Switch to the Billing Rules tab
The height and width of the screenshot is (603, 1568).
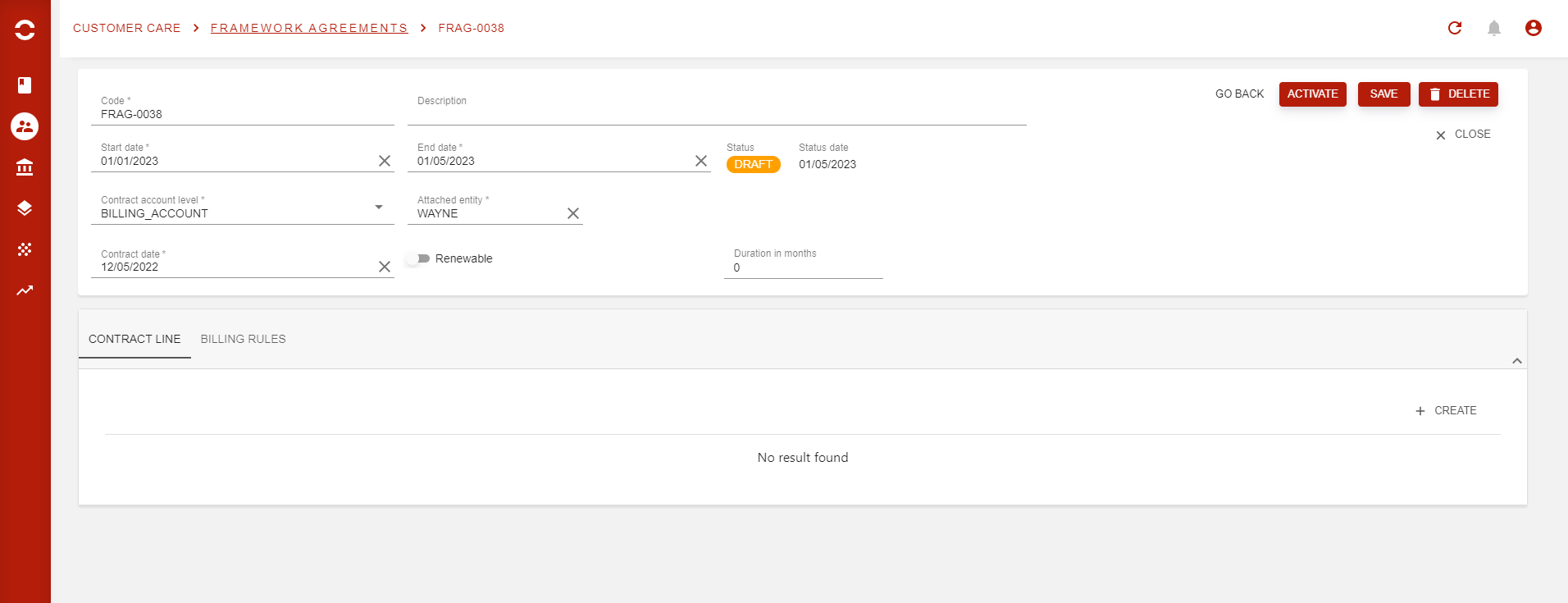243,339
